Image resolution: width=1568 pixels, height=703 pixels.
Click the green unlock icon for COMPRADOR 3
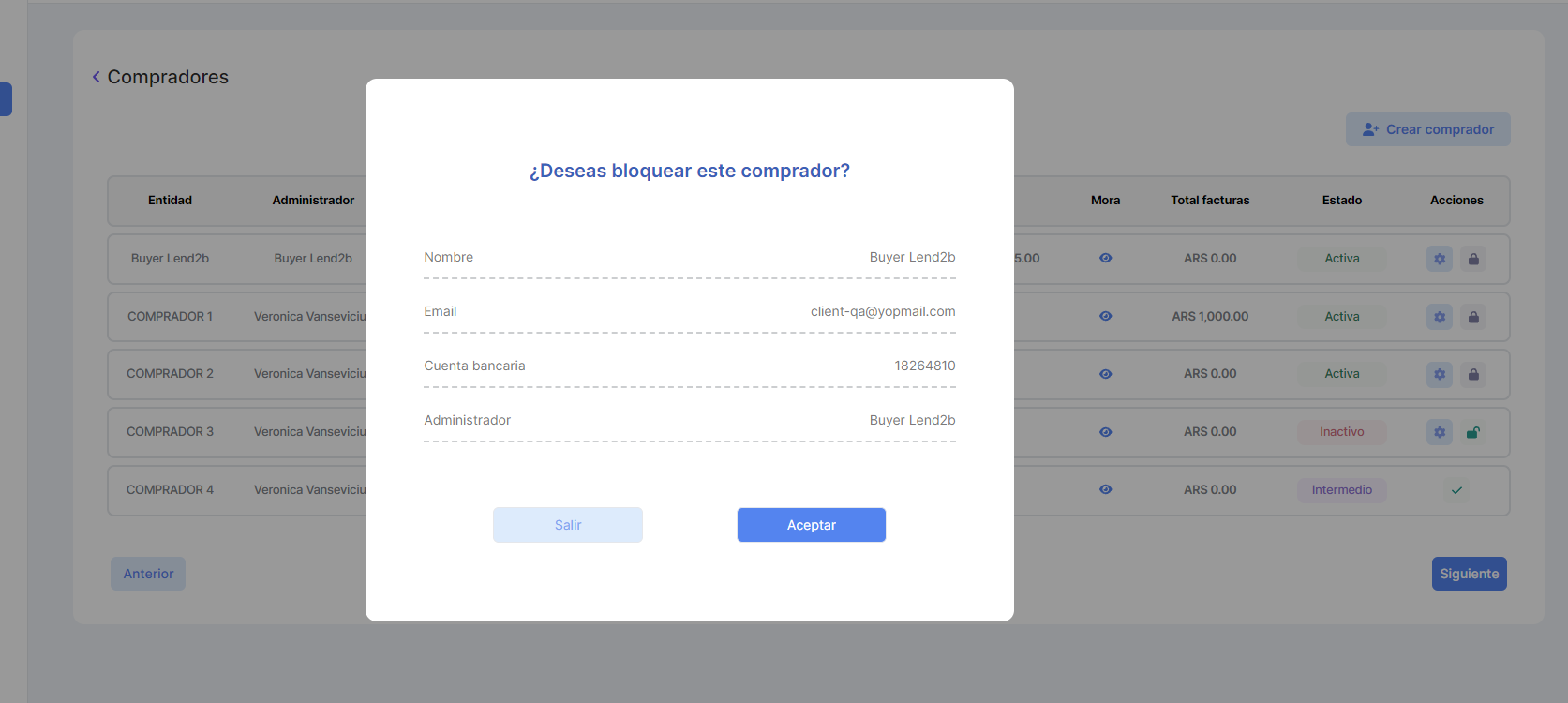[1472, 432]
